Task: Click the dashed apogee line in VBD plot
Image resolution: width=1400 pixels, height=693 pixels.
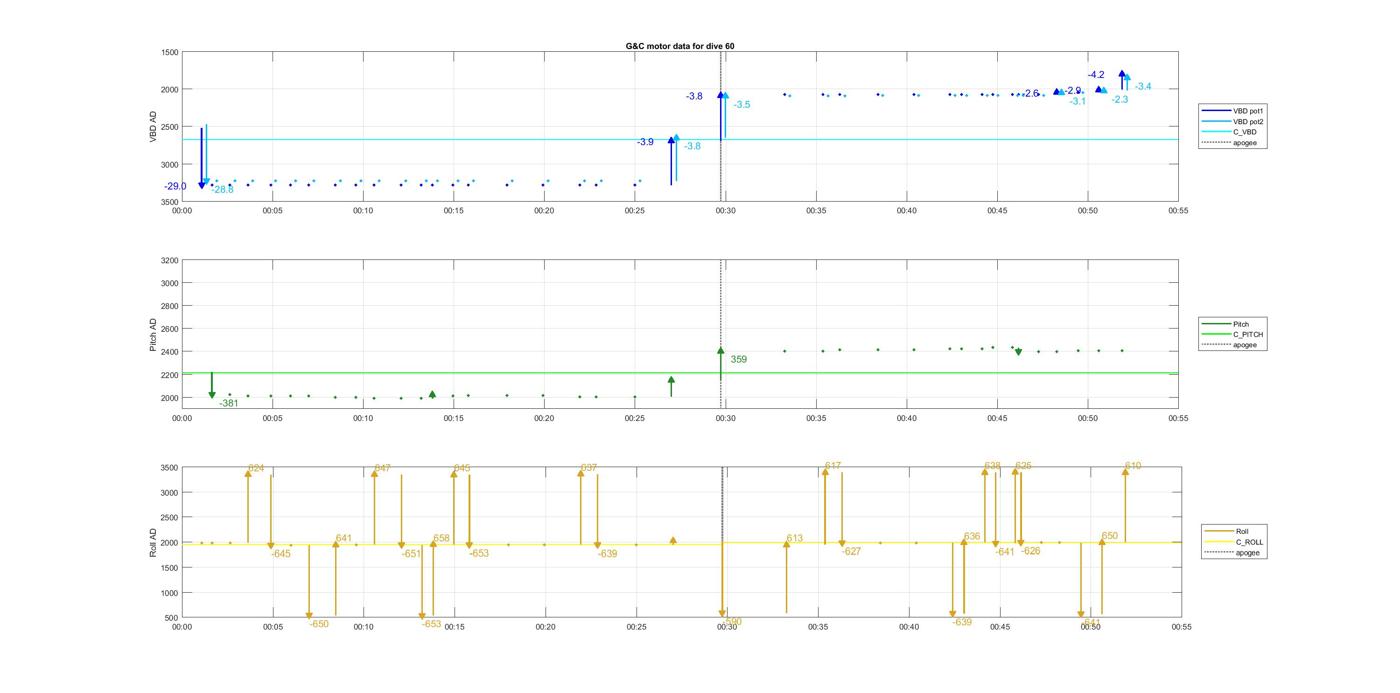Action: pyautogui.click(x=721, y=127)
